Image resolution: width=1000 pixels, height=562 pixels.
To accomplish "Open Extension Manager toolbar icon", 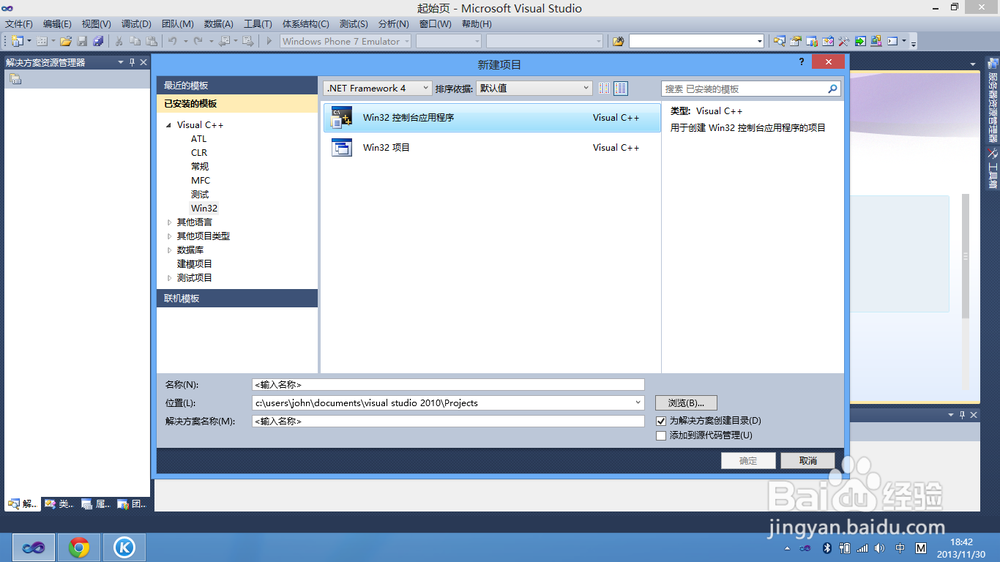I will [x=876, y=41].
